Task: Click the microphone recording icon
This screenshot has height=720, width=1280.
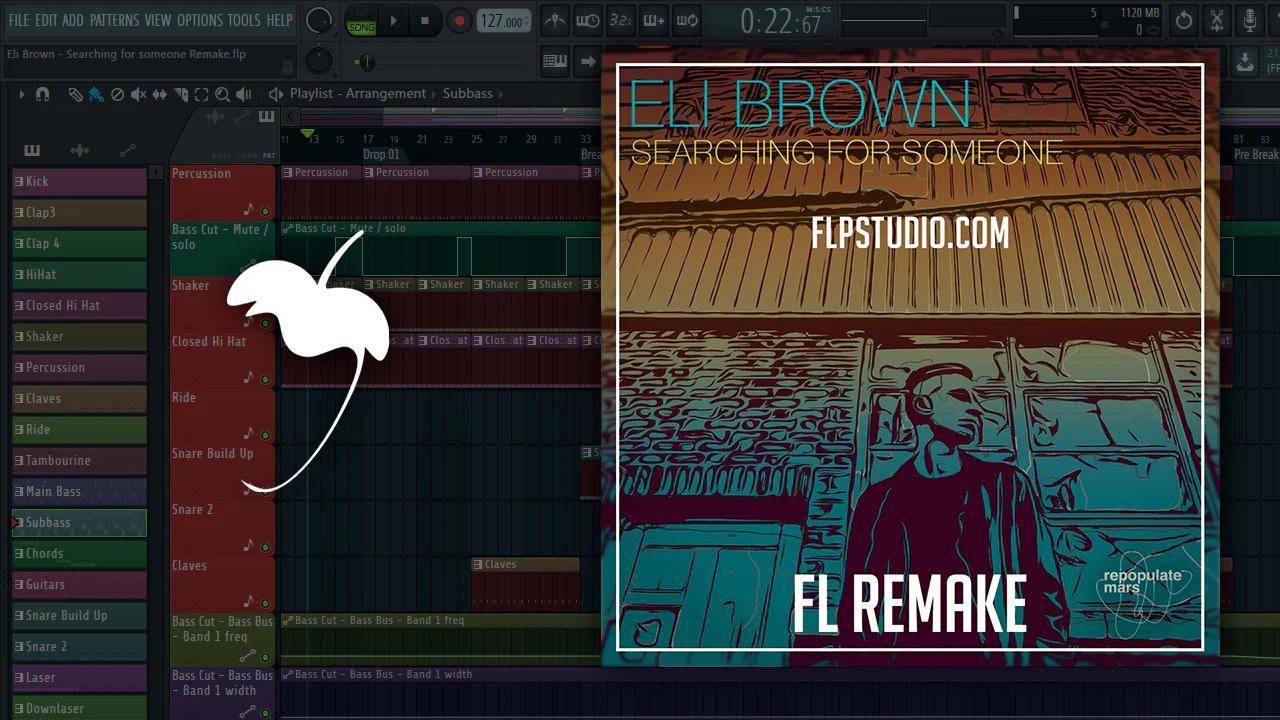Action: click(1250, 20)
